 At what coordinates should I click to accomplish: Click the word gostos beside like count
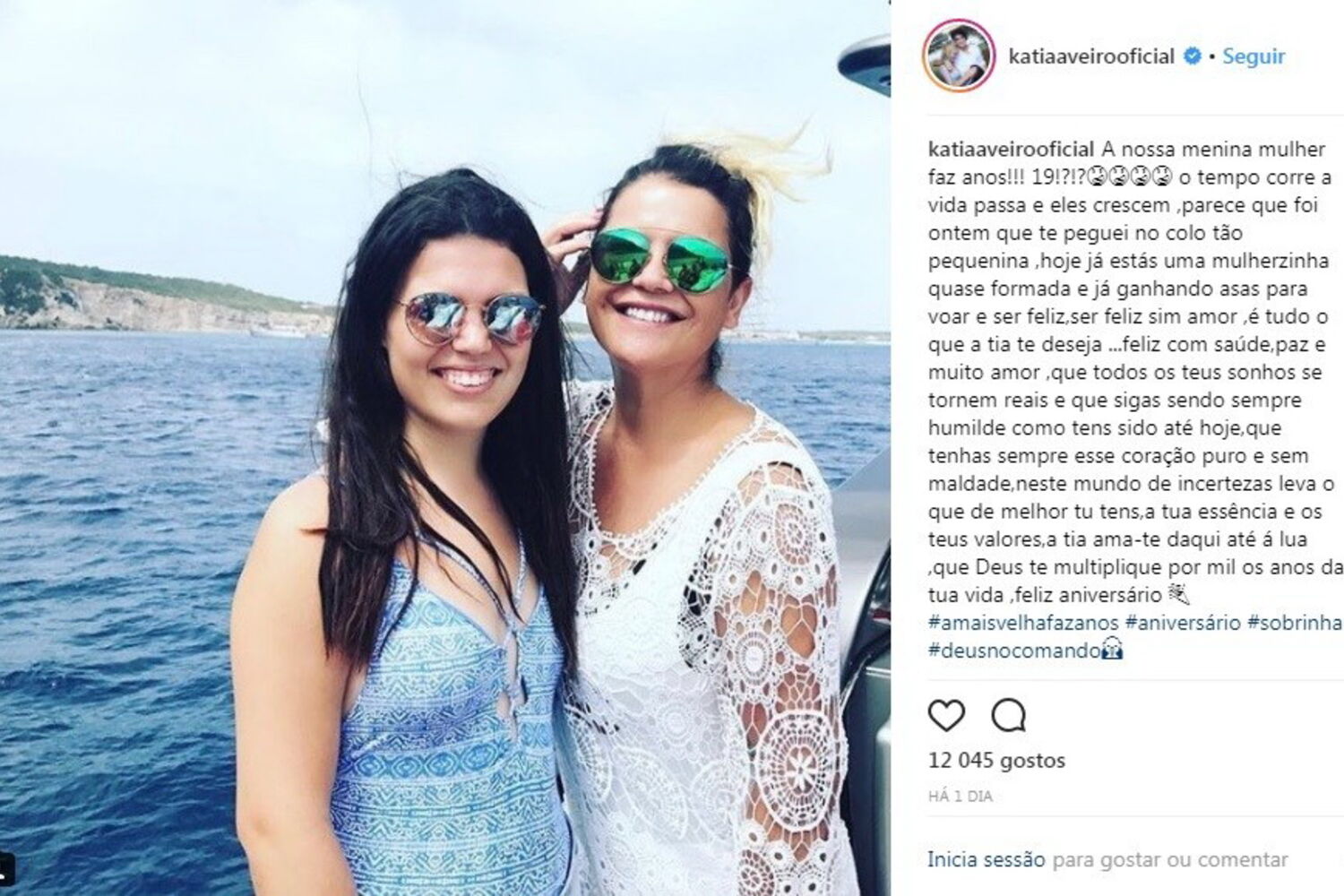coord(1032,761)
